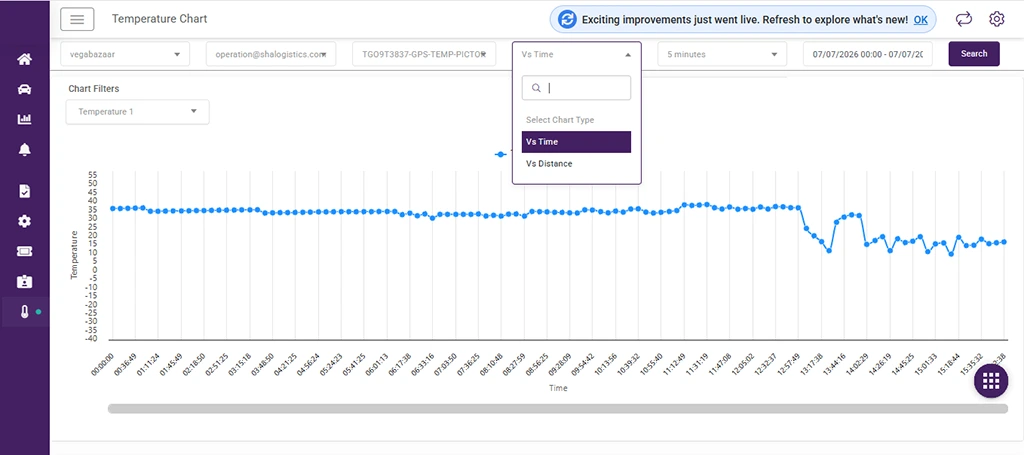
Task: Click the Search button
Action: 974,54
